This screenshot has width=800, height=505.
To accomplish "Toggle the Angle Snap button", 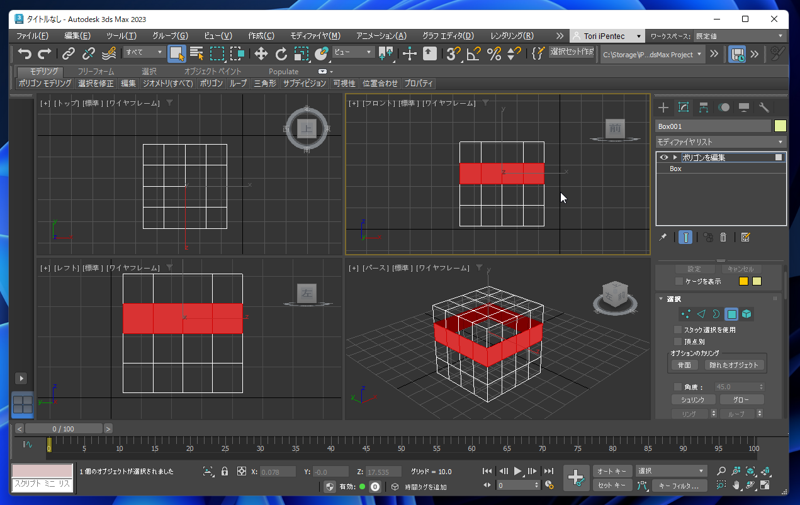I will click(473, 54).
